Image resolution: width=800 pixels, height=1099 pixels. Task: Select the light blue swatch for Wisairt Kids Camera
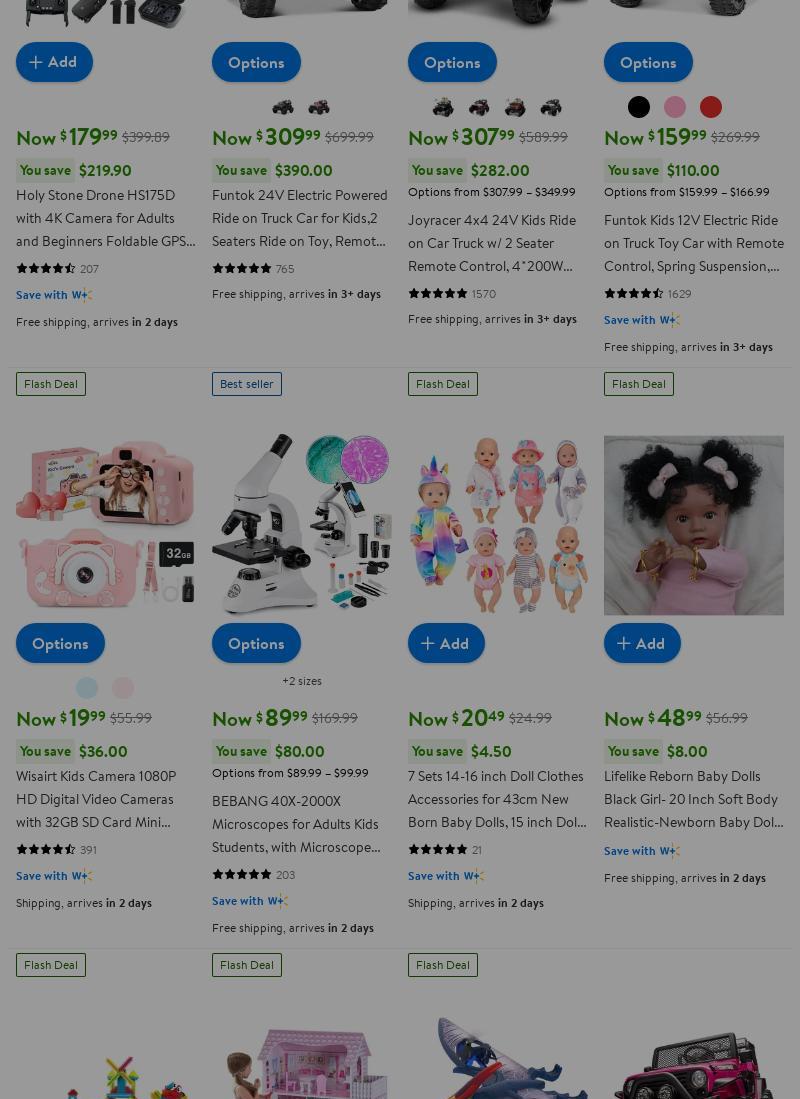[87, 688]
